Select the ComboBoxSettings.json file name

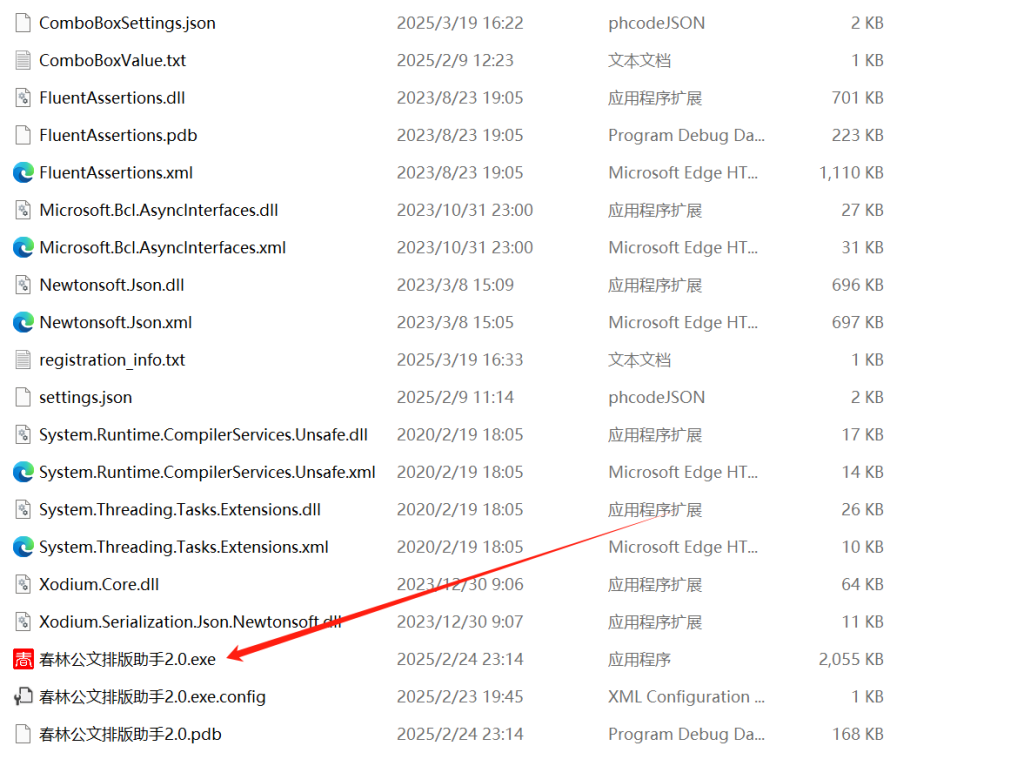point(127,23)
